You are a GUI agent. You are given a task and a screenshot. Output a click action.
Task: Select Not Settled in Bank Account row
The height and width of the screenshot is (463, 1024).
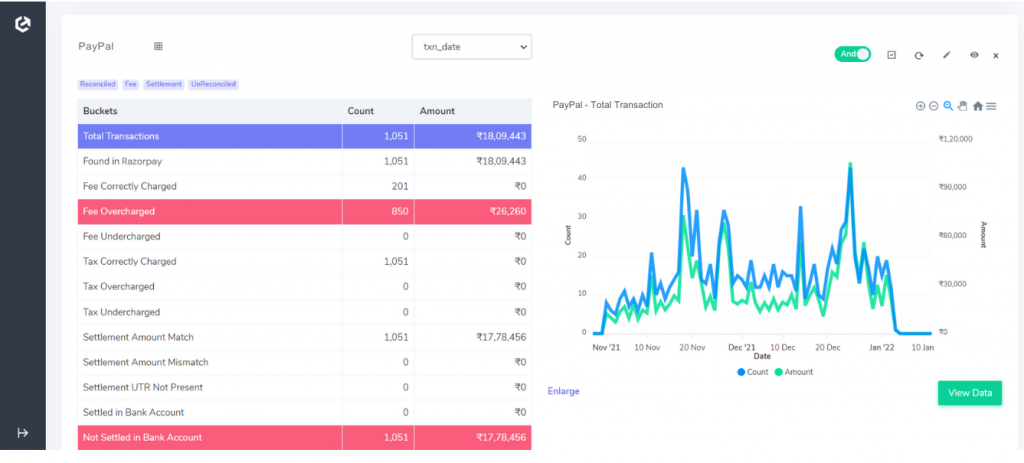[x=304, y=438]
